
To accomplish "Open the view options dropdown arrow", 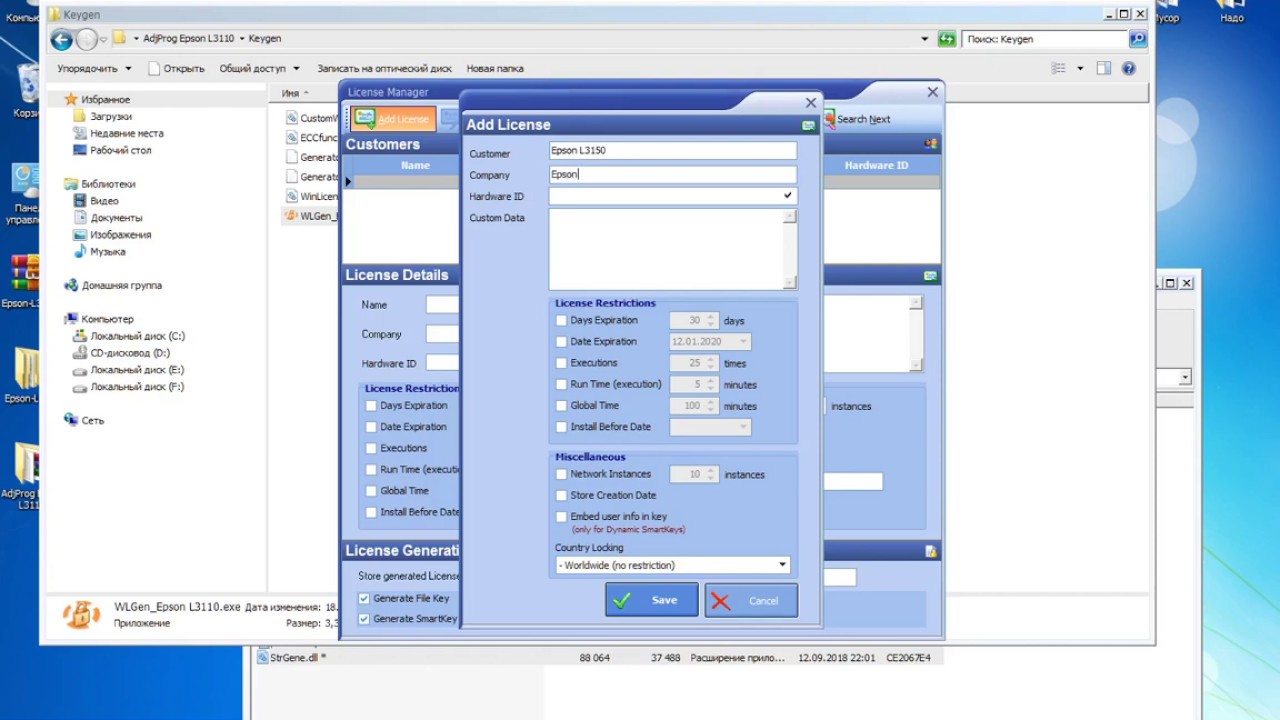I will click(x=1080, y=68).
